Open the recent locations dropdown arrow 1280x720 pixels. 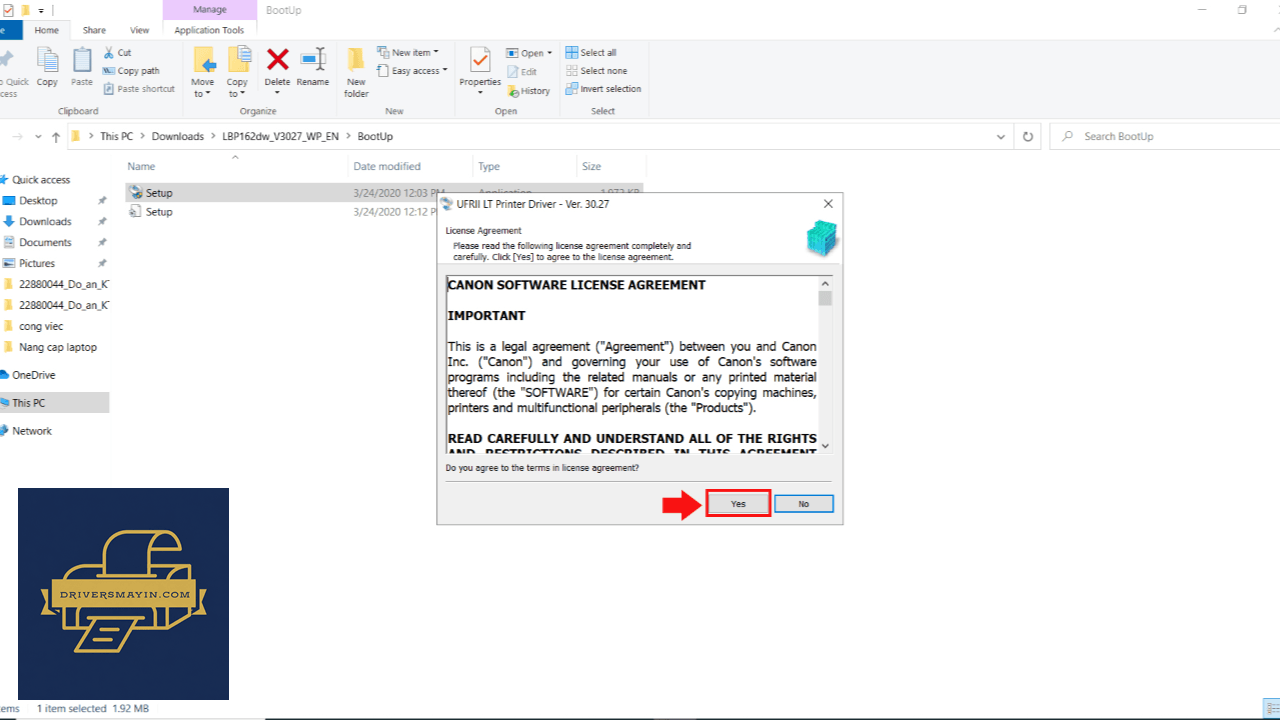click(x=39, y=136)
